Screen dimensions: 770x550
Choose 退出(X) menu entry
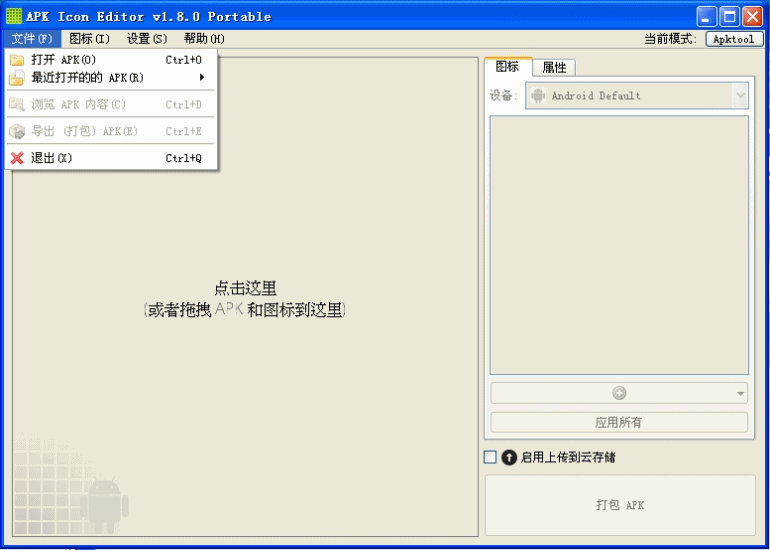click(111, 158)
